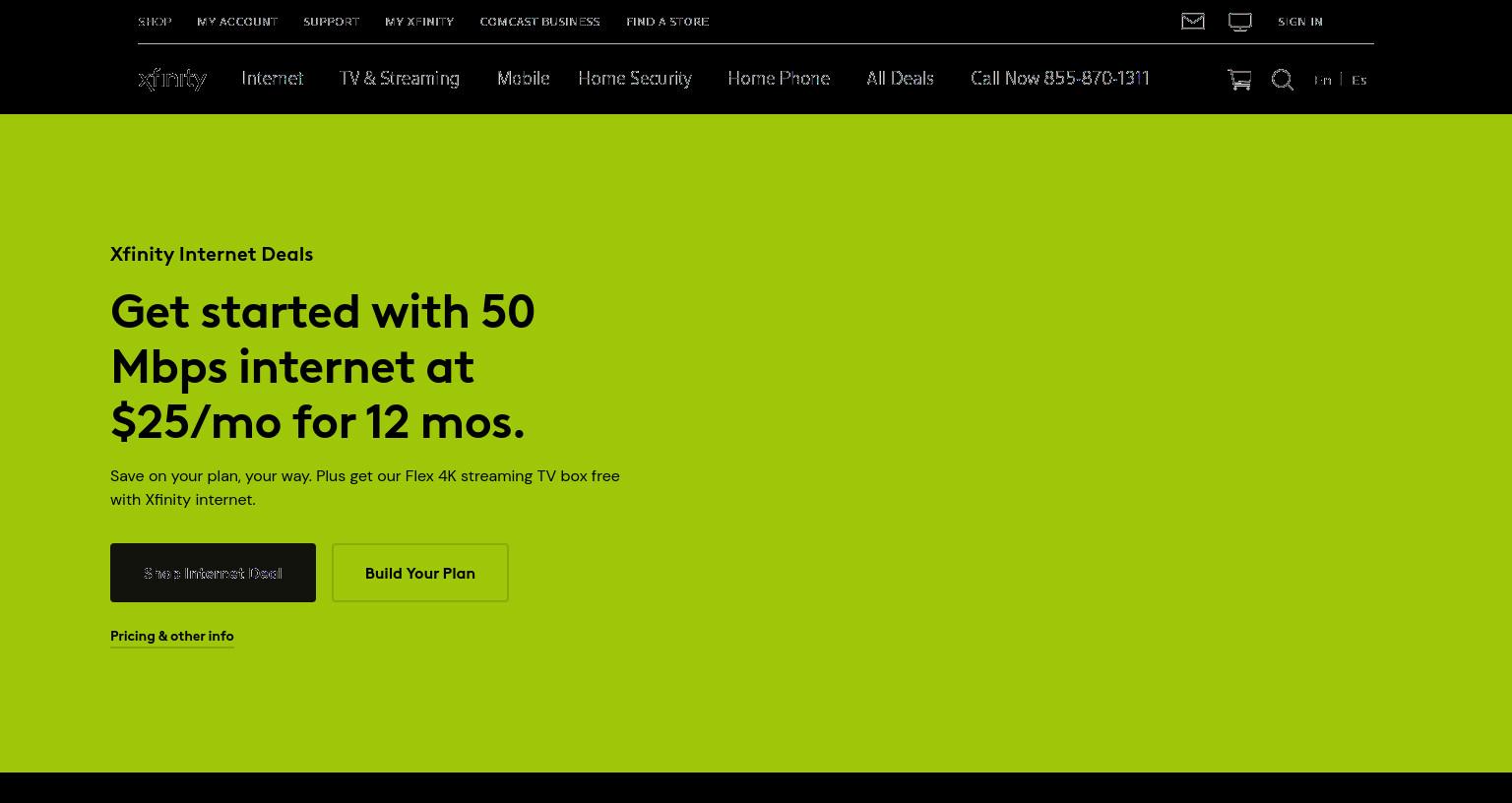Open the email envelope icon
1512x803 pixels.
1193,21
